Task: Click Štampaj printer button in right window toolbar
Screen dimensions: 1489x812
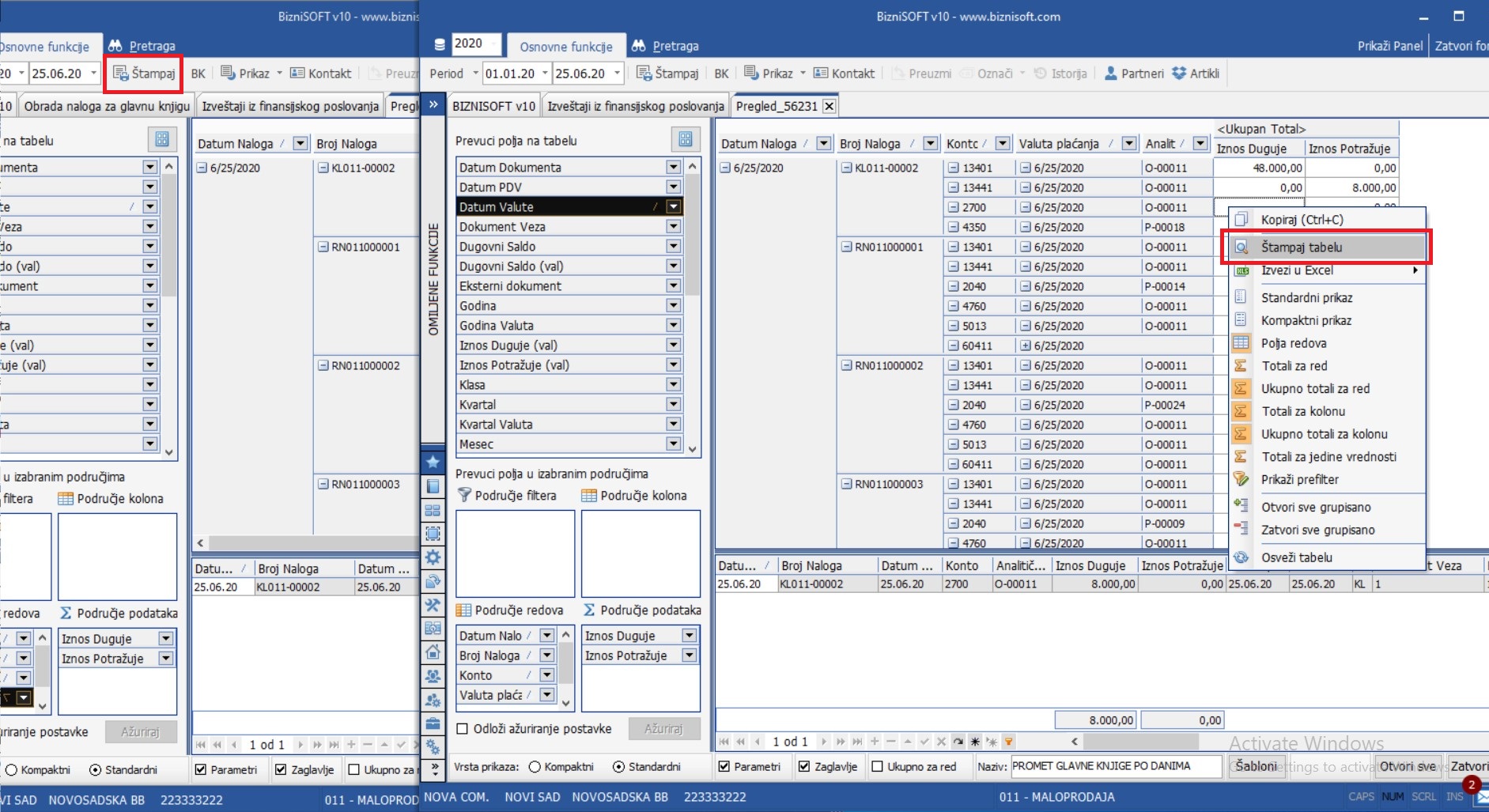Action: (667, 74)
